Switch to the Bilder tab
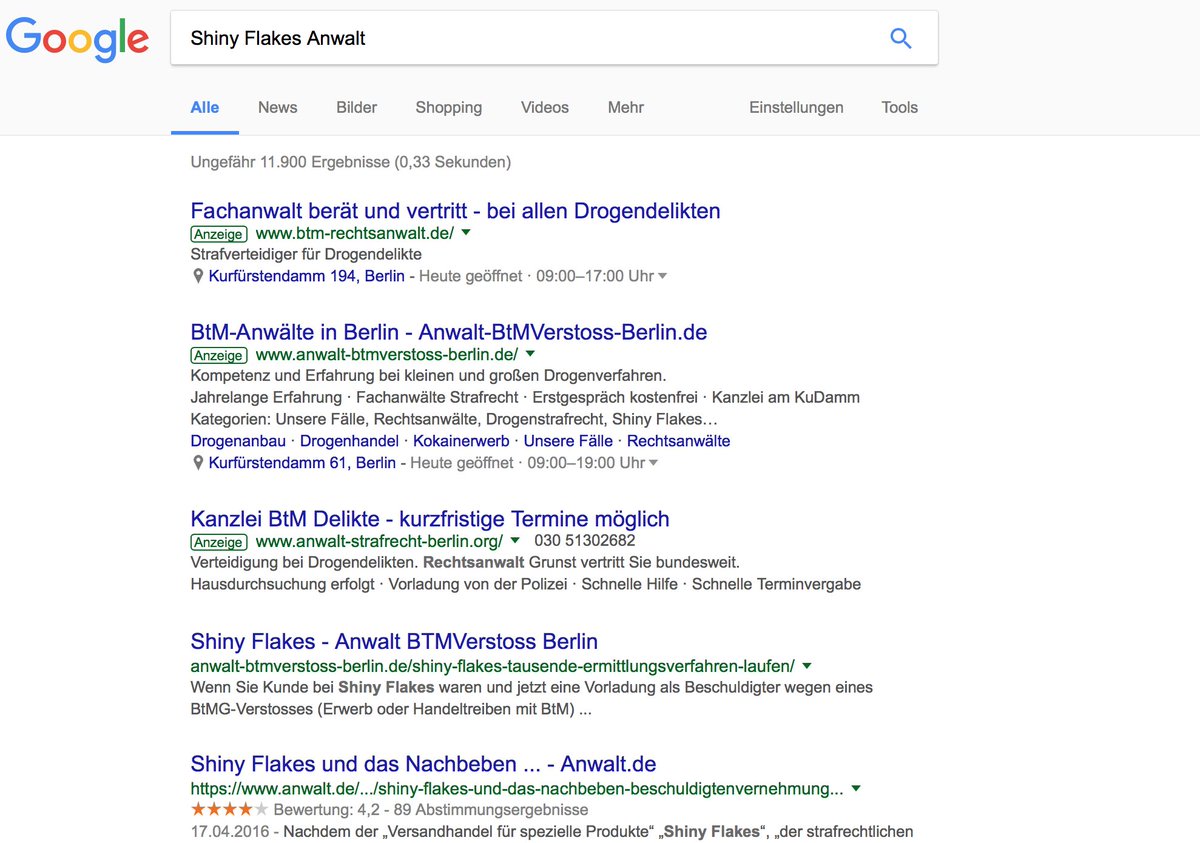The width and height of the screenshot is (1200, 843). point(357,107)
